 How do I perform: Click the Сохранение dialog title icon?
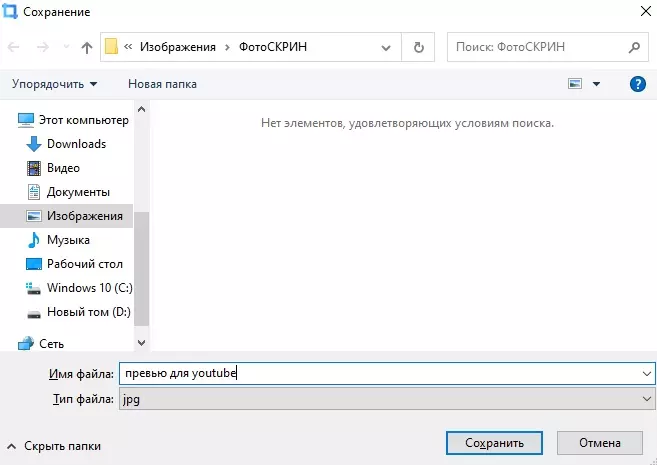coord(10,11)
